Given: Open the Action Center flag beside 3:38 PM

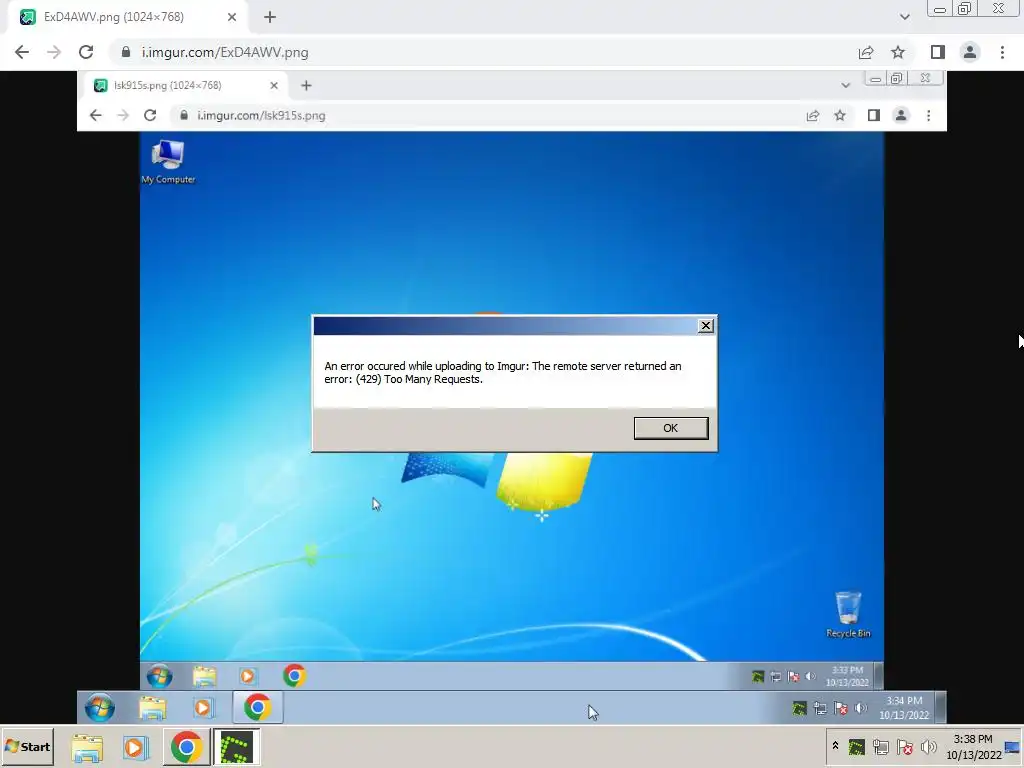Looking at the screenshot, I should click(x=904, y=746).
